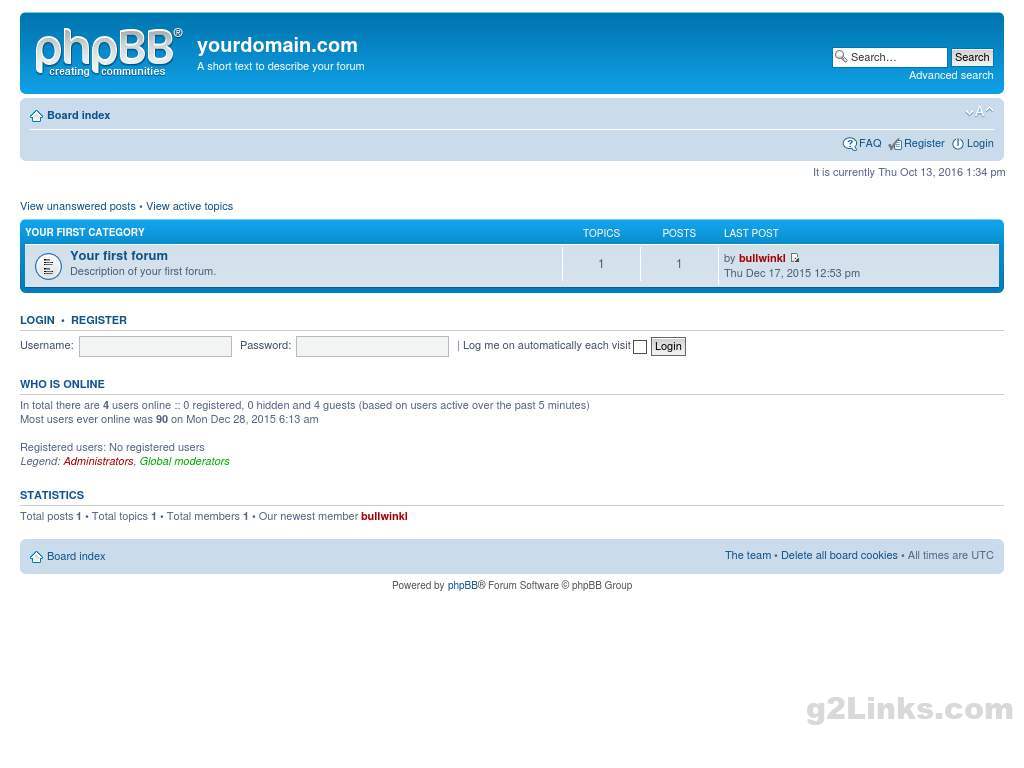
Task: Open the Register link in the navbar
Action: coord(924,143)
